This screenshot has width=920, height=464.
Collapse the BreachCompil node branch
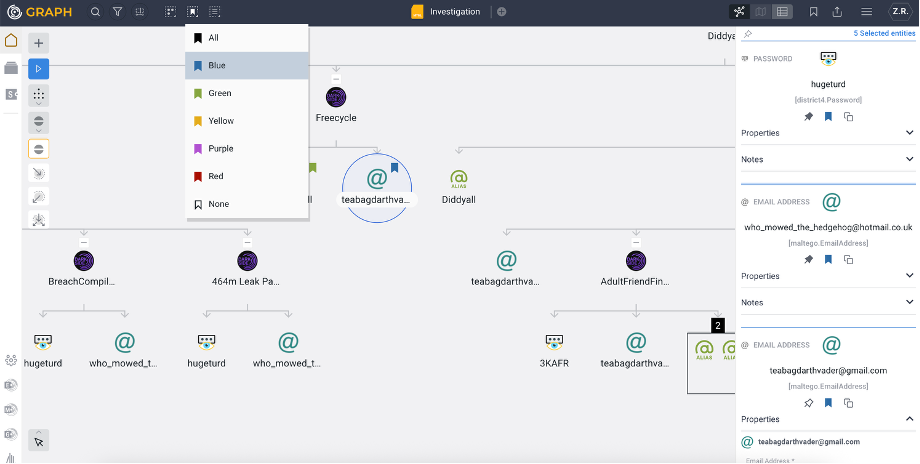[x=84, y=242]
